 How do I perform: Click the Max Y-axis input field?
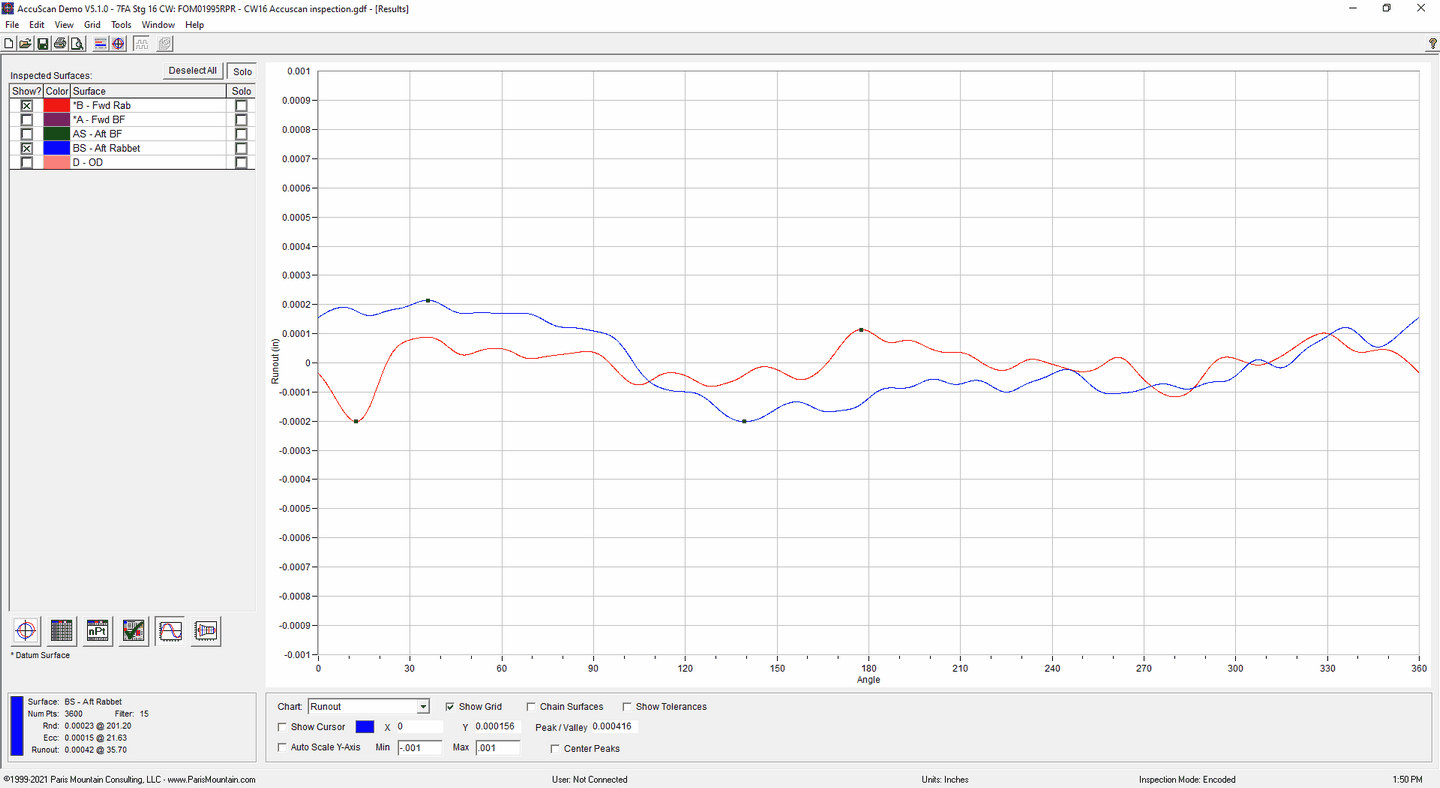point(497,748)
